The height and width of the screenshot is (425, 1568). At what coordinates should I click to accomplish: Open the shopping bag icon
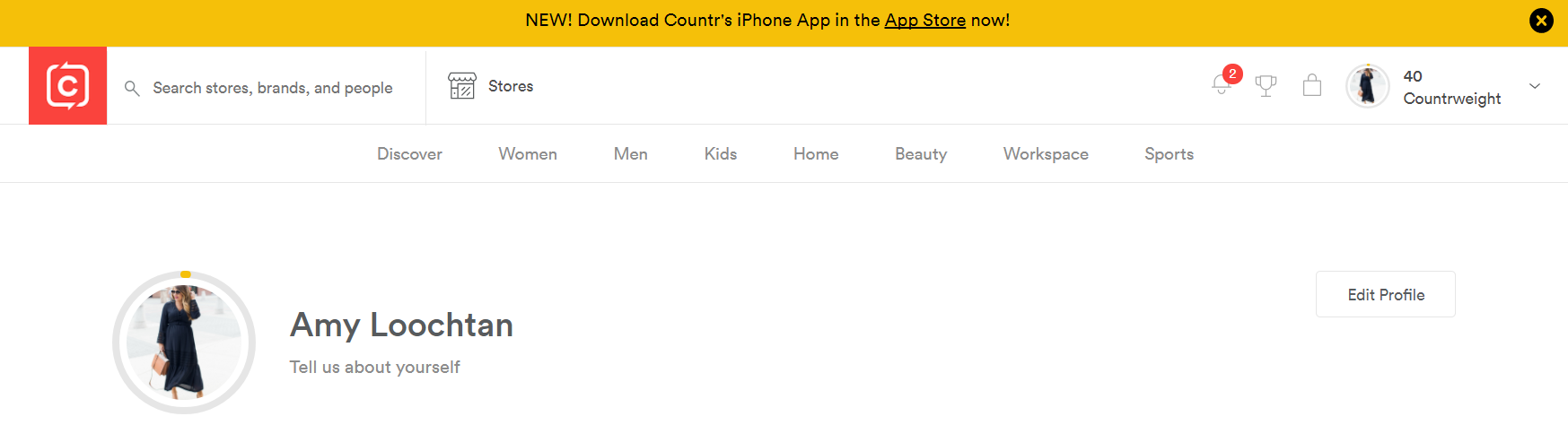click(x=1312, y=85)
